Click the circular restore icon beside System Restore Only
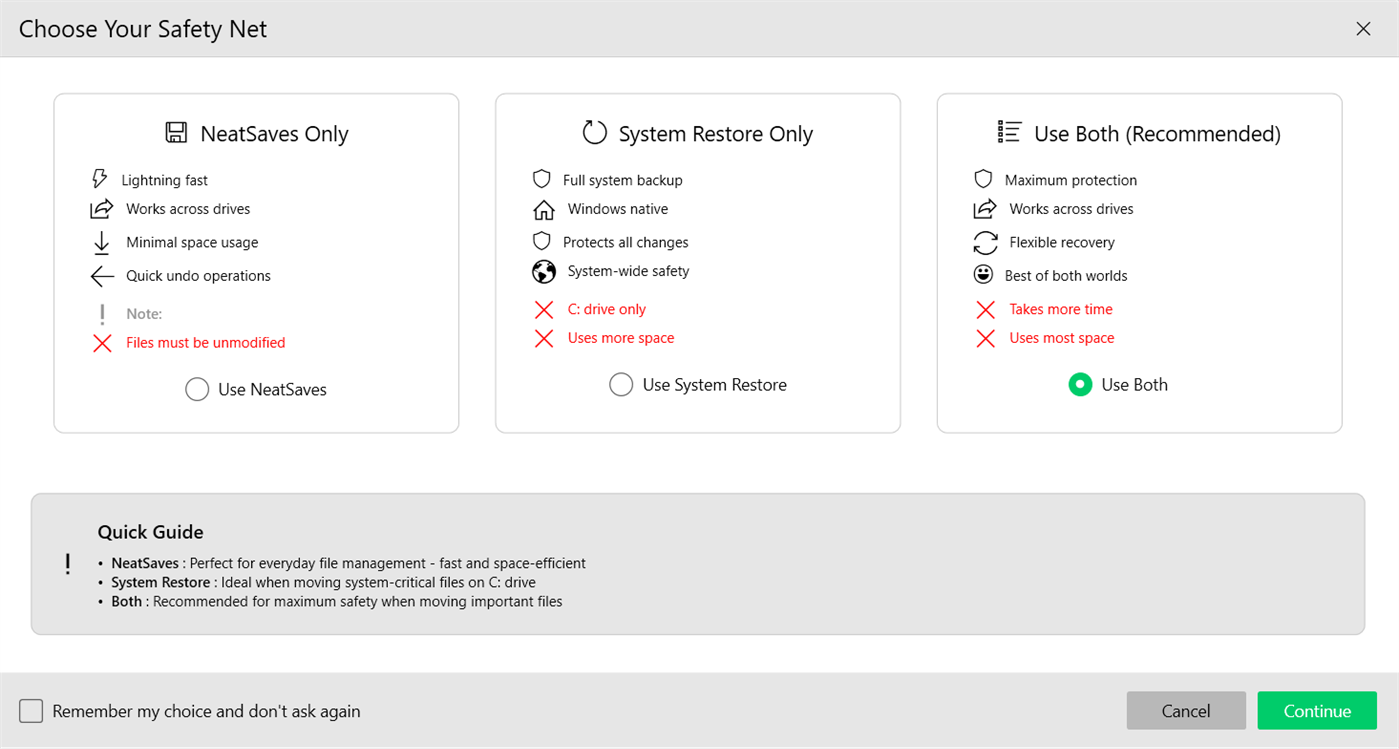This screenshot has height=749, width=1399. (594, 131)
